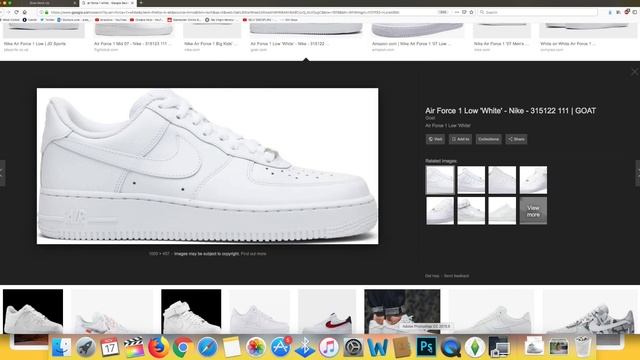
Task: Open System Preferences gear in dock
Action: (x=353, y=347)
